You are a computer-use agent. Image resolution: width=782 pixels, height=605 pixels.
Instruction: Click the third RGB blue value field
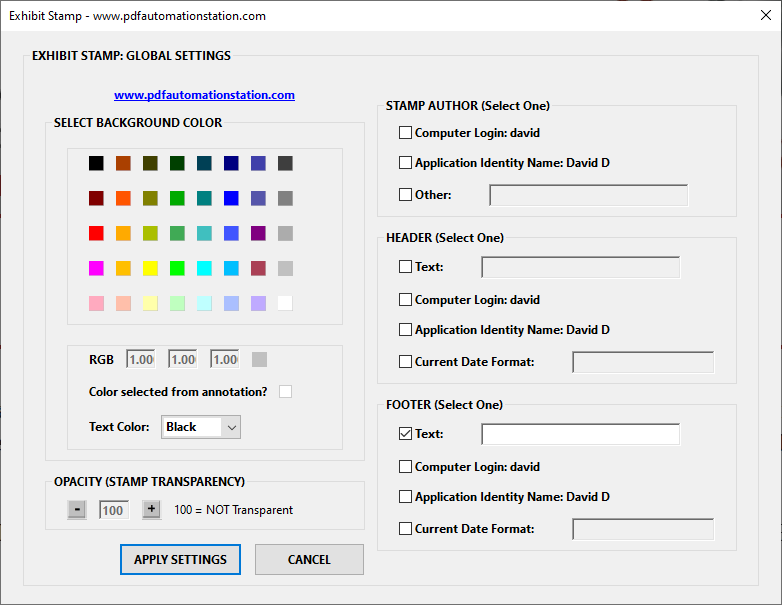pos(224,359)
